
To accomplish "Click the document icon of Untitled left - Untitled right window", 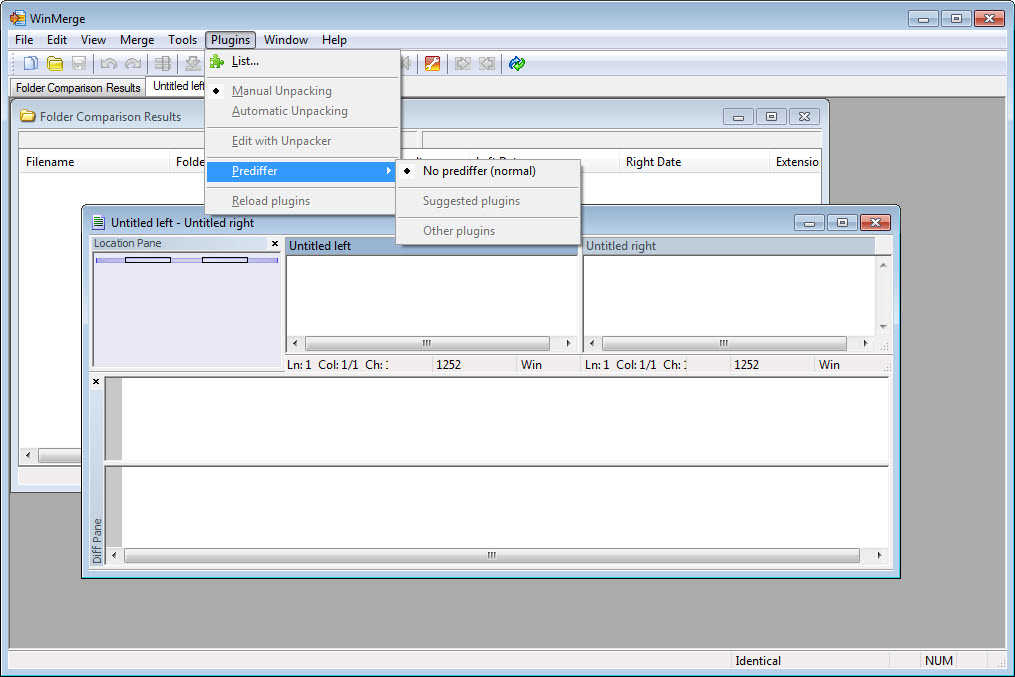I will pos(98,223).
